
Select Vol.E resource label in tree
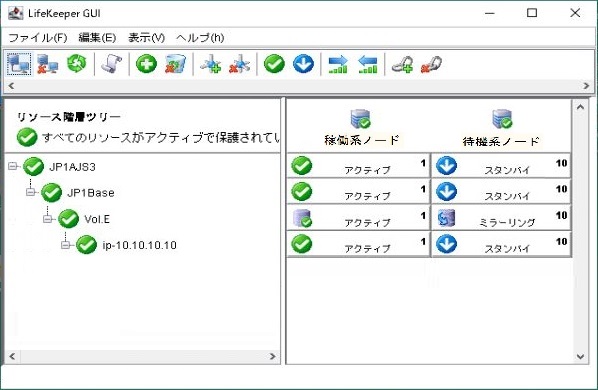tap(97, 219)
